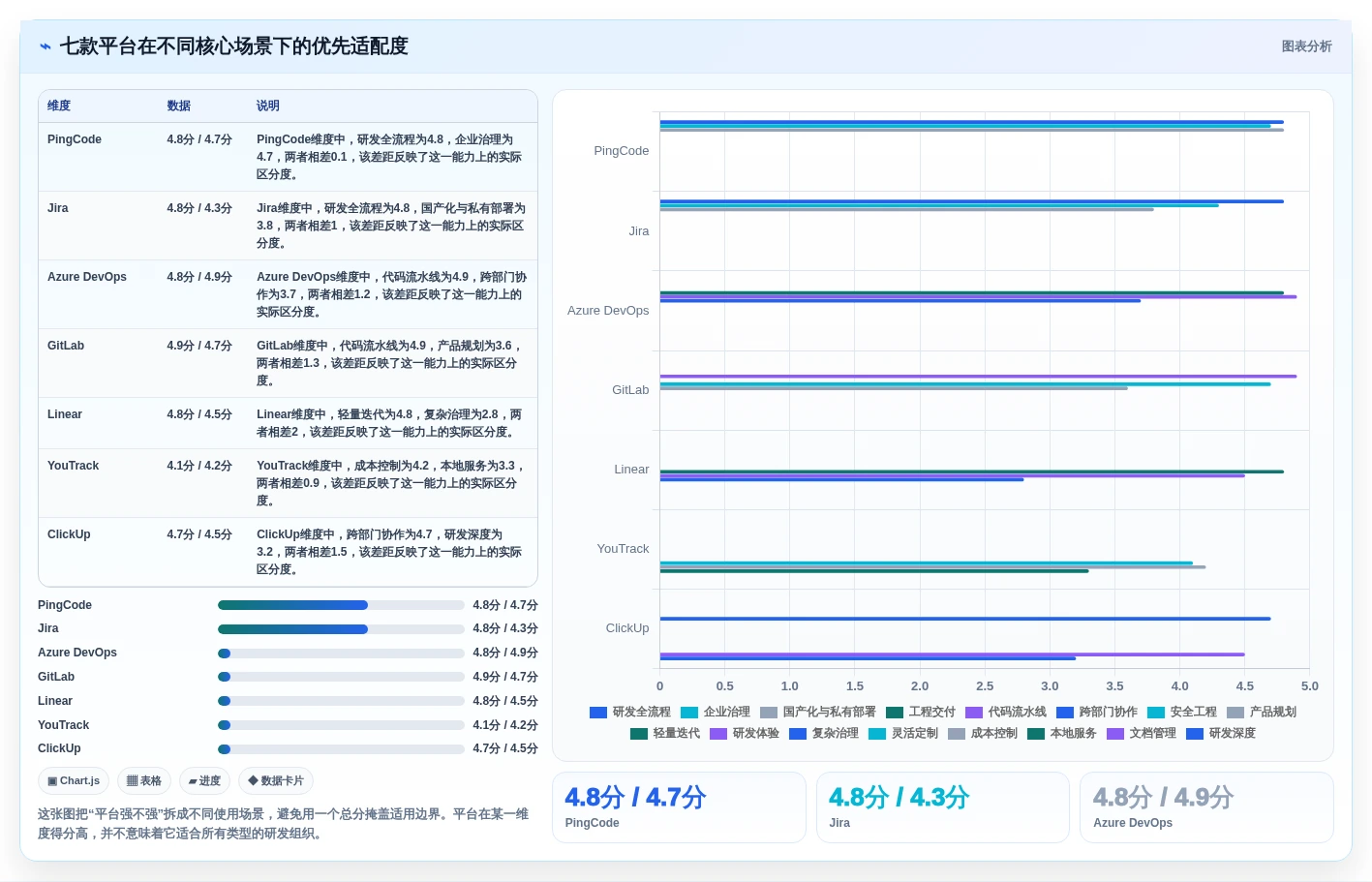Click the 数据 column header
The width and height of the screenshot is (1372, 882).
(179, 106)
